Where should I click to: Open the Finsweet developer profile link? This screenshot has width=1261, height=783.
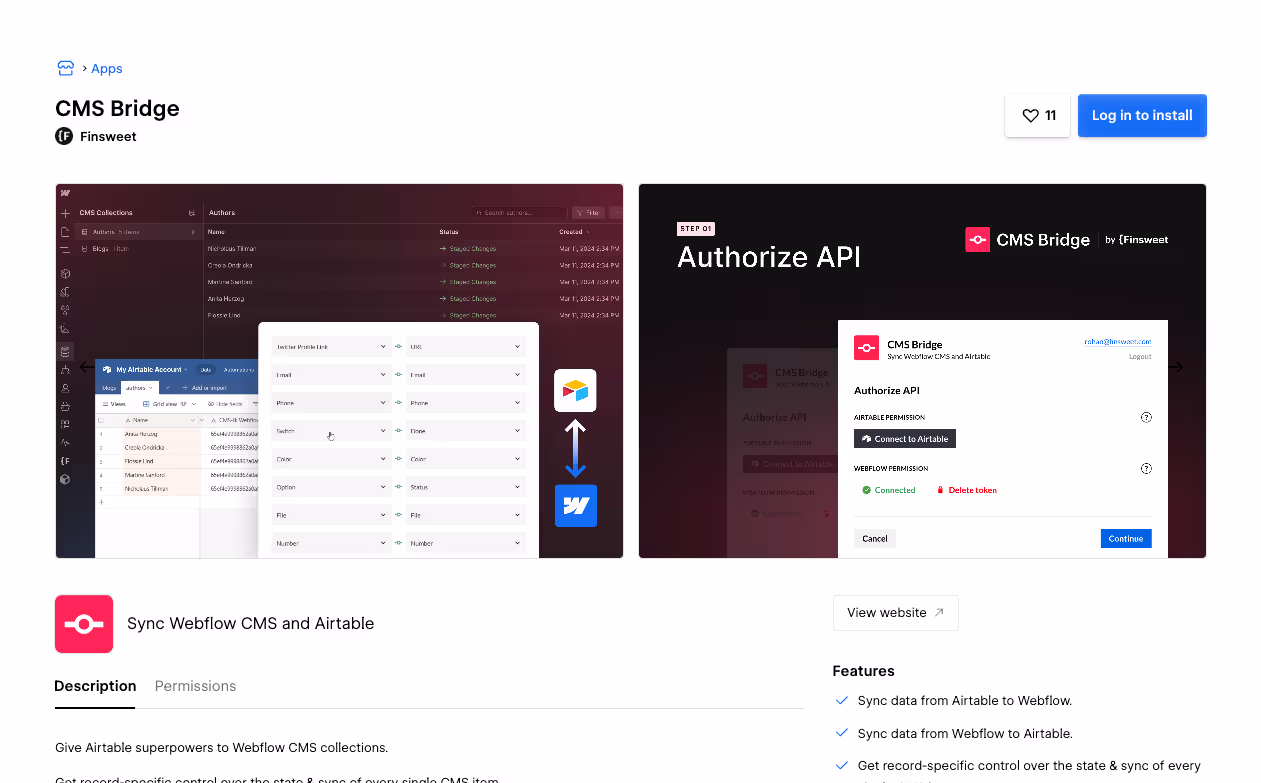point(108,136)
